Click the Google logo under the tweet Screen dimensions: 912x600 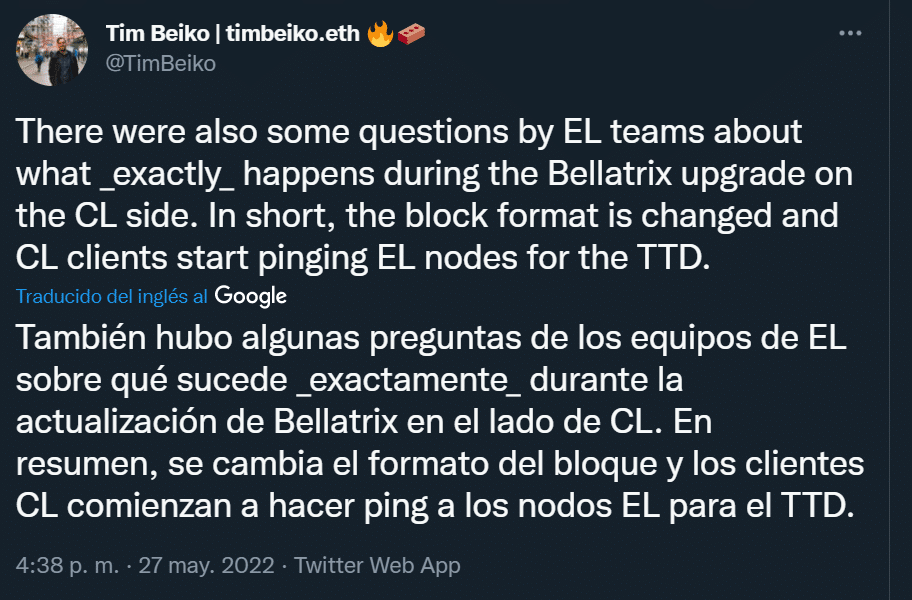[251, 296]
